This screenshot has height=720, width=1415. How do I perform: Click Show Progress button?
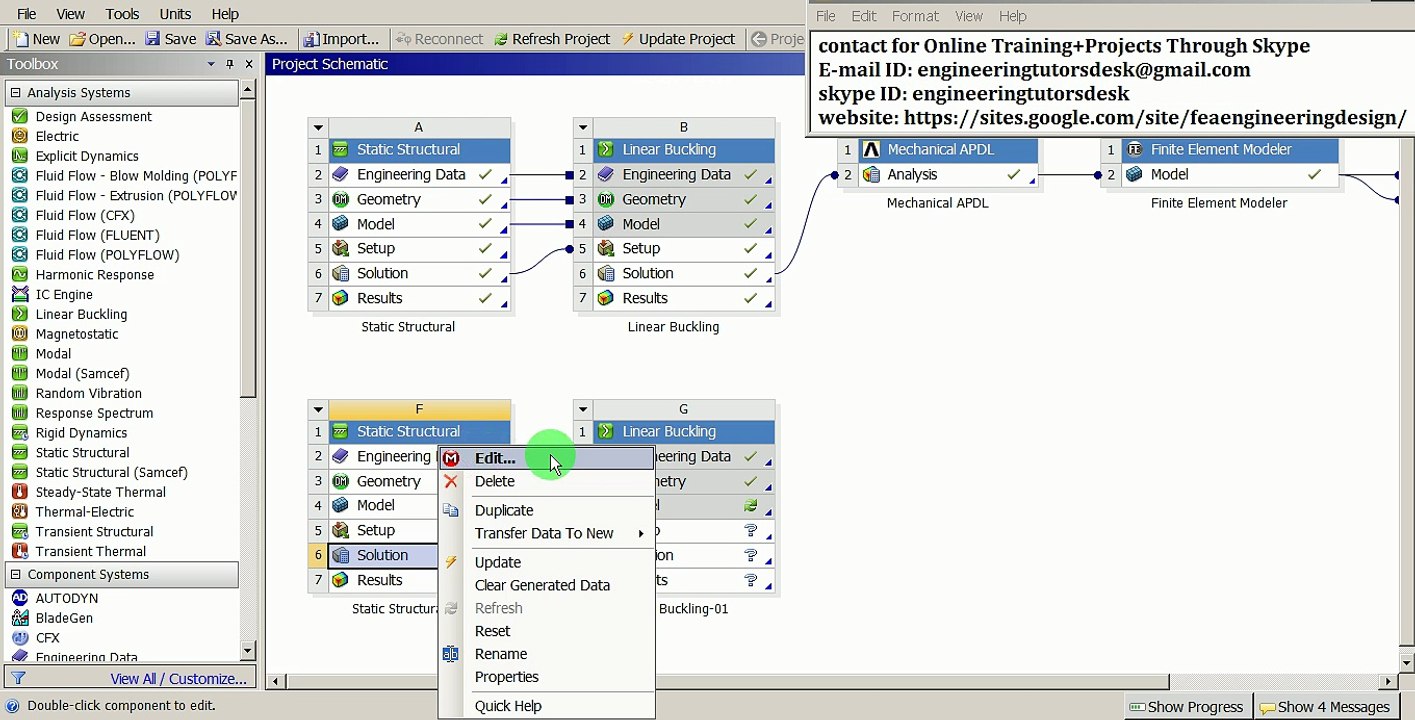(x=1186, y=707)
